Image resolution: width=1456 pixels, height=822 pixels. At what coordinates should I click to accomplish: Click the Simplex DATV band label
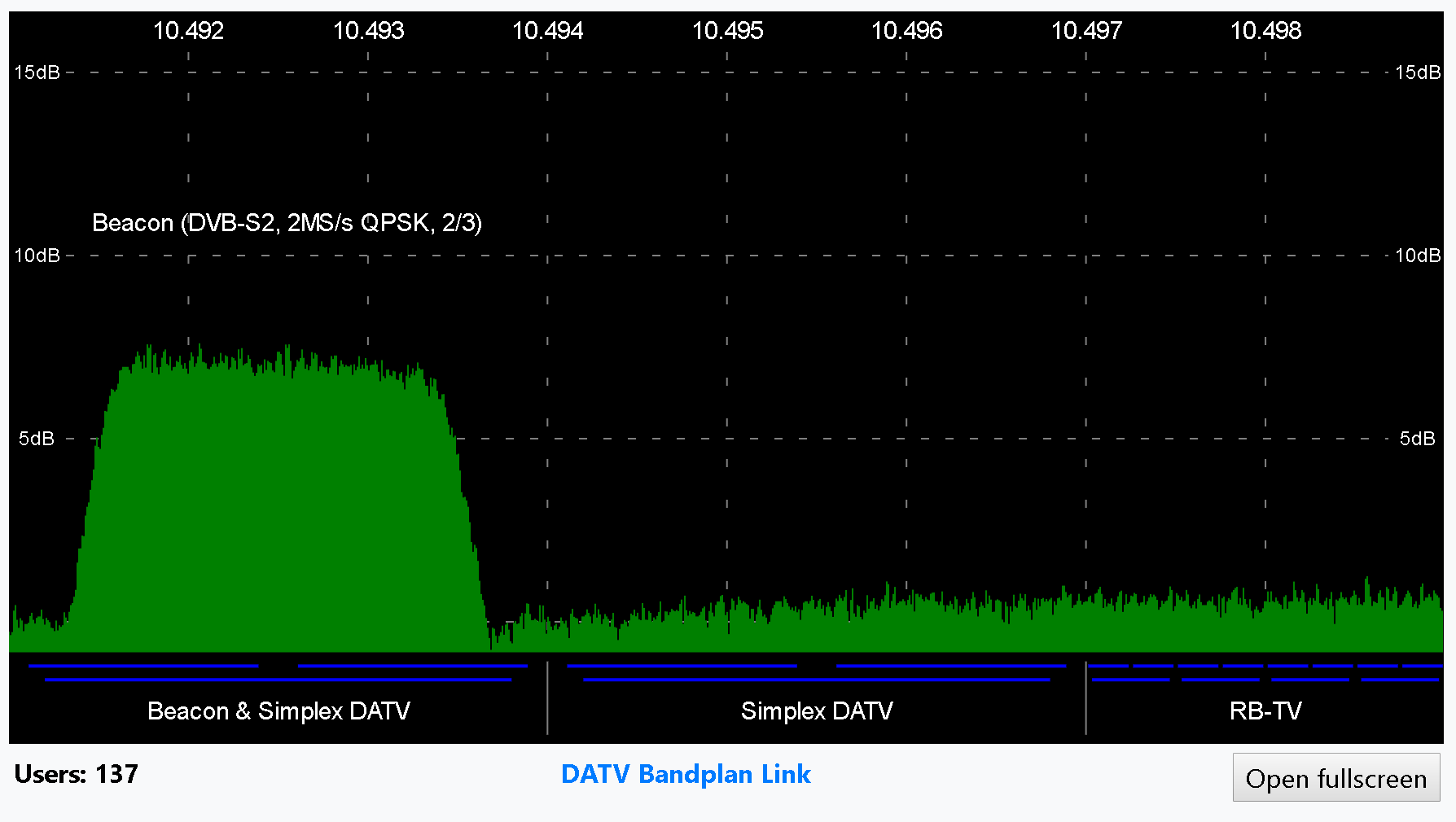click(x=817, y=711)
